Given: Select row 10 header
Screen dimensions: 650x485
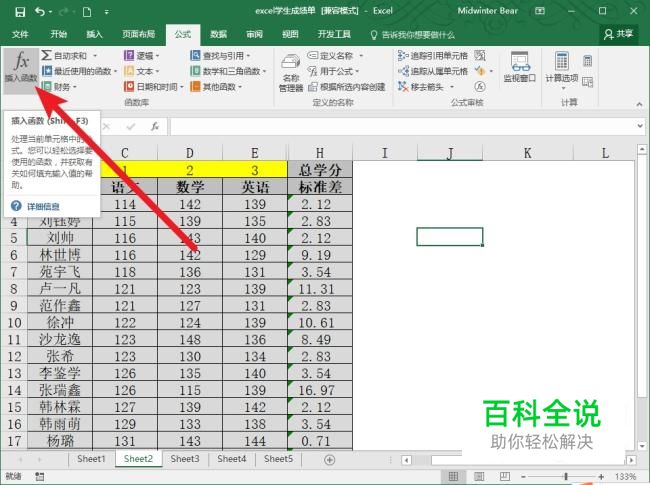Looking at the screenshot, I should pyautogui.click(x=14, y=323).
